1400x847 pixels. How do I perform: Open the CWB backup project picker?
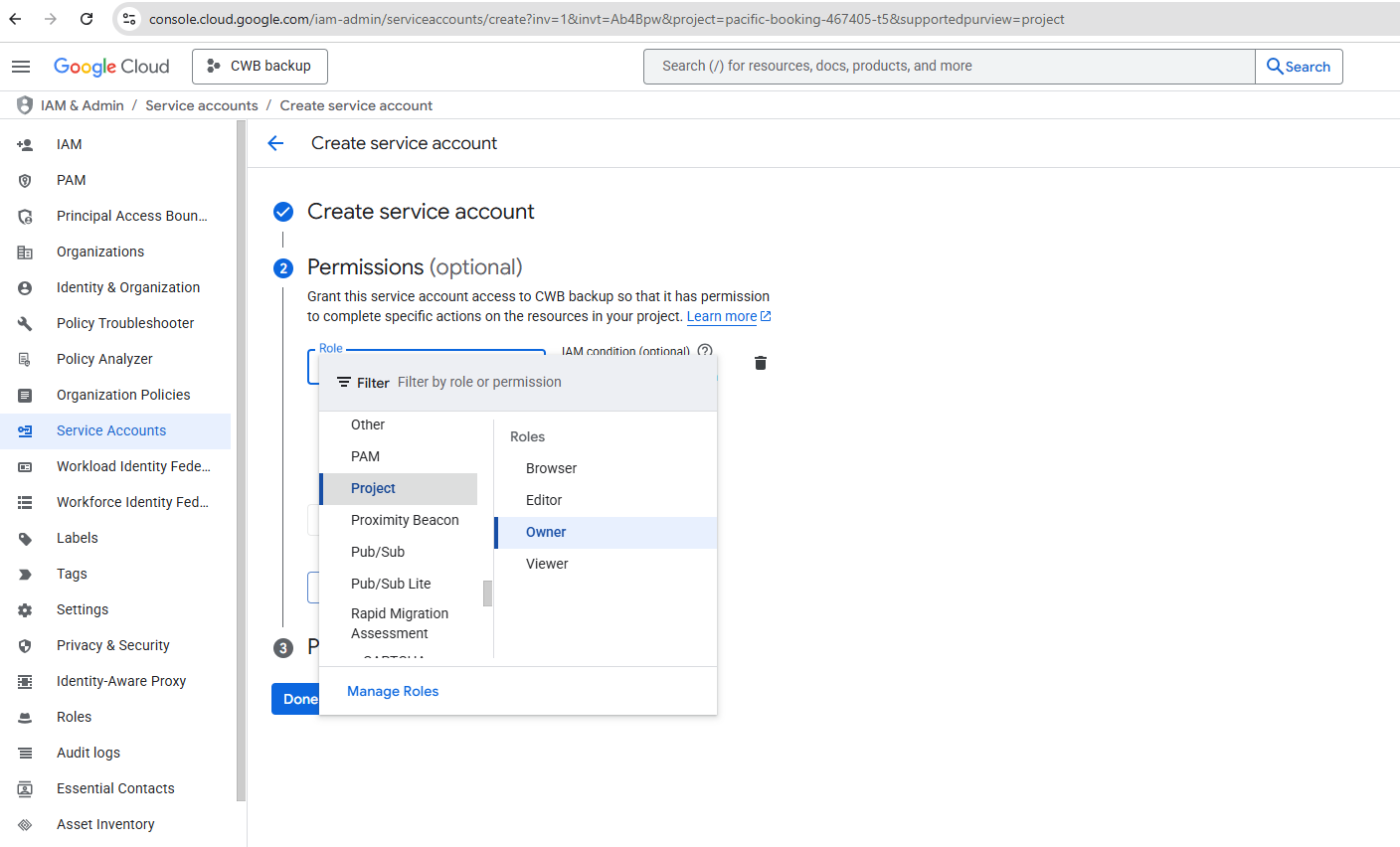(260, 67)
